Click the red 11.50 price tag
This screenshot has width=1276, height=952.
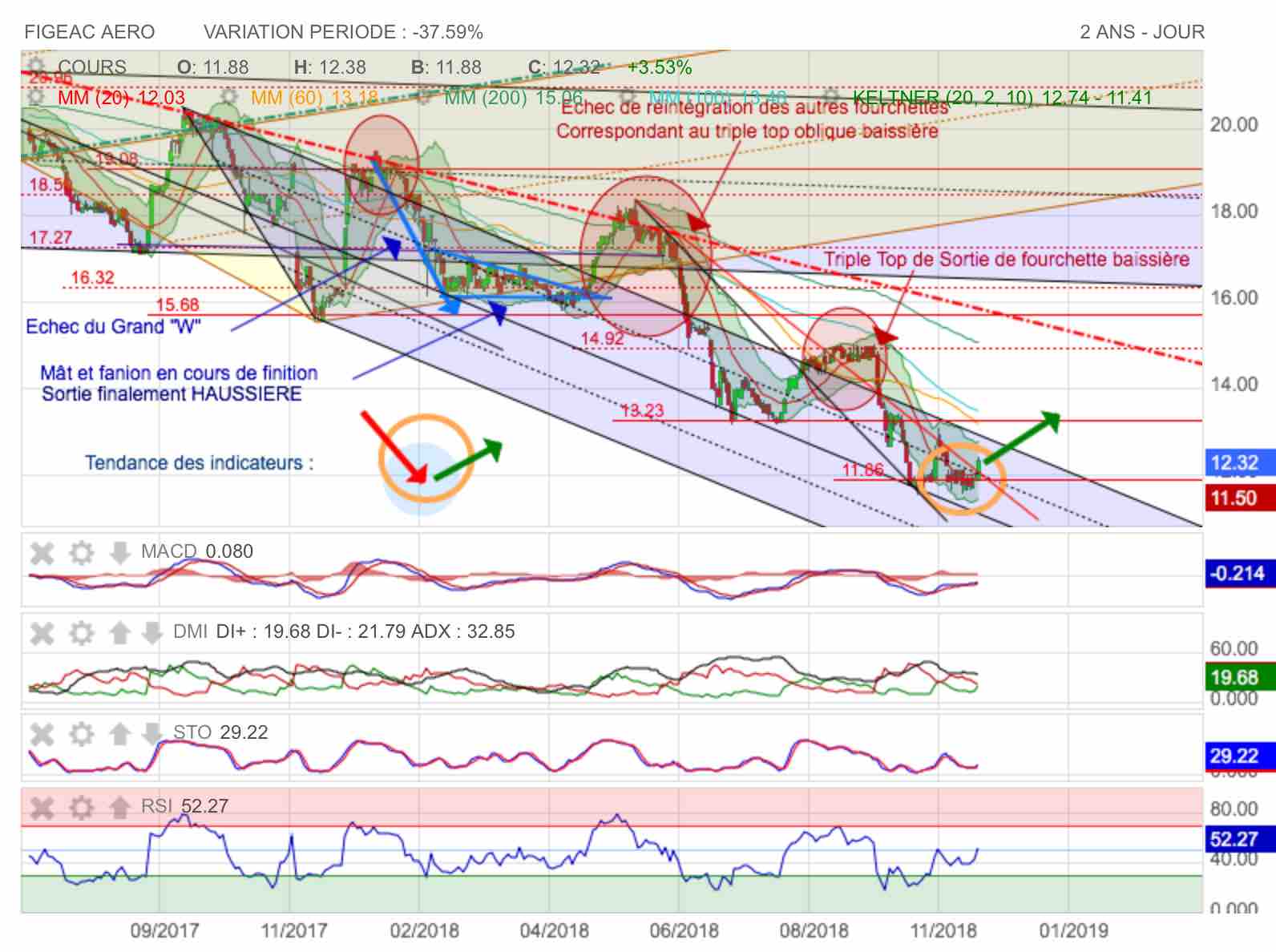pos(1240,498)
